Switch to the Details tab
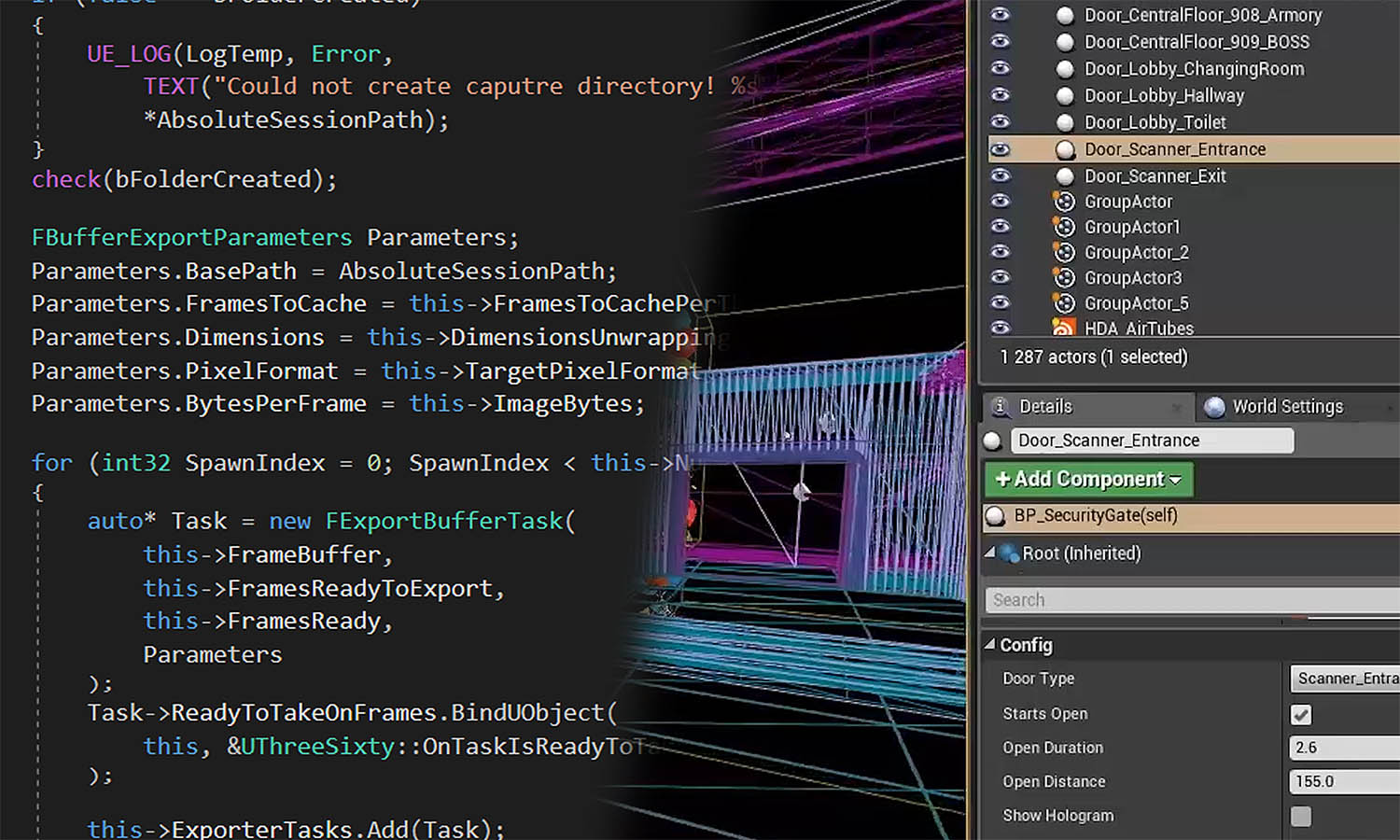1400x840 pixels. pos(1086,406)
